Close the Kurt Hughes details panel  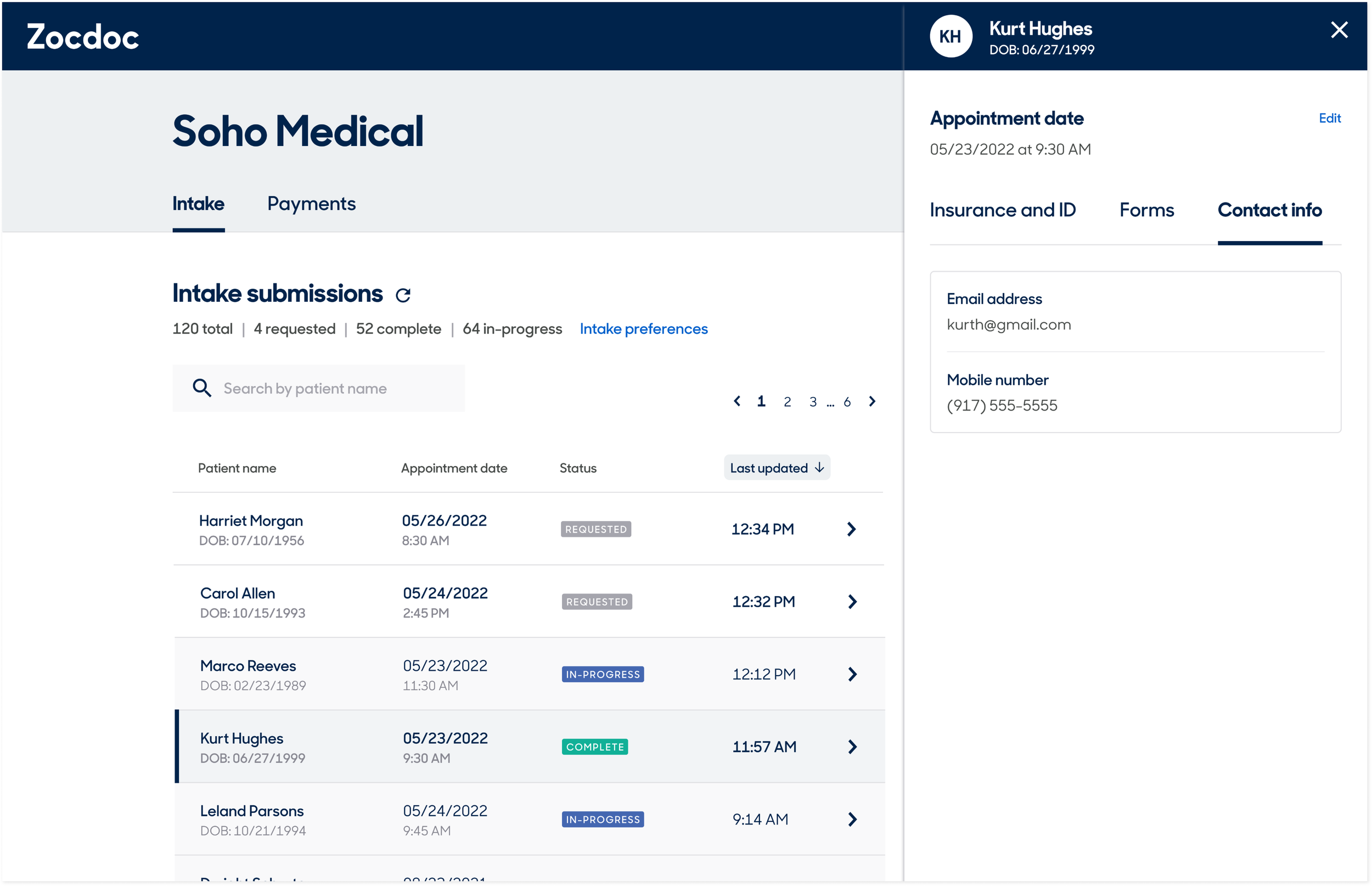(x=1339, y=30)
